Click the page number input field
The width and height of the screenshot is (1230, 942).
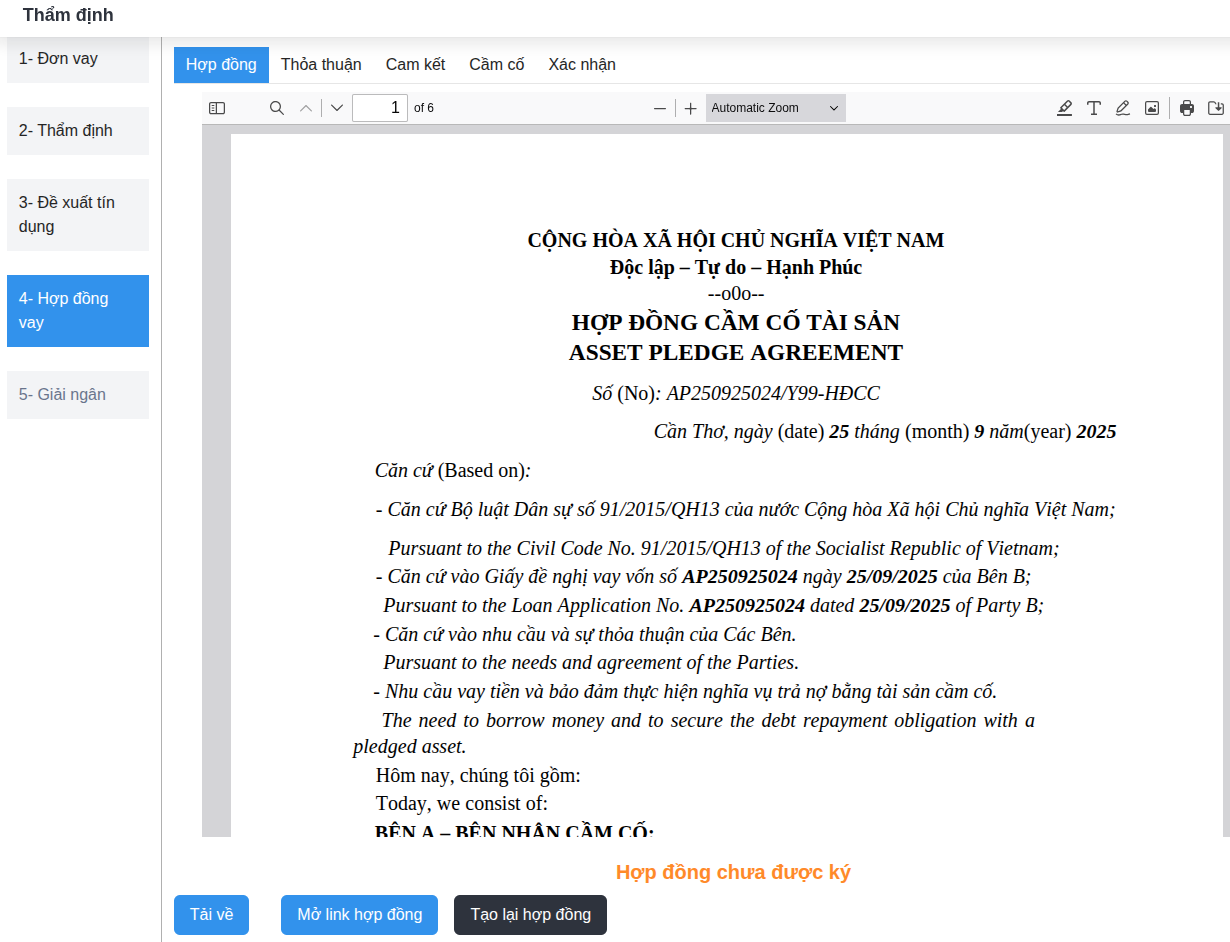point(380,108)
